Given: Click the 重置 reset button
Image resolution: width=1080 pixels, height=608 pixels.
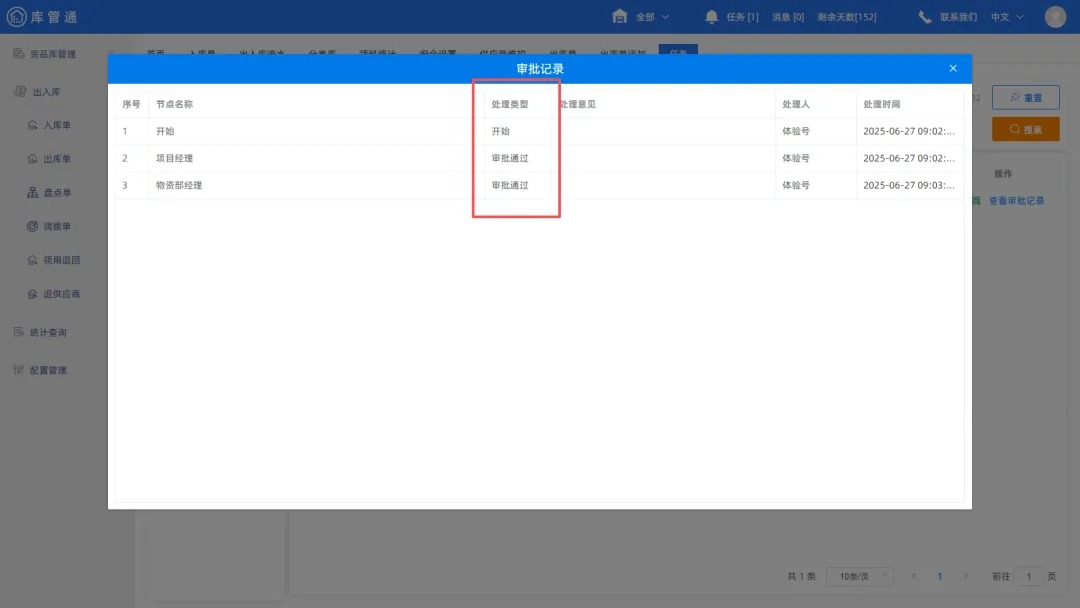Looking at the screenshot, I should point(1026,97).
